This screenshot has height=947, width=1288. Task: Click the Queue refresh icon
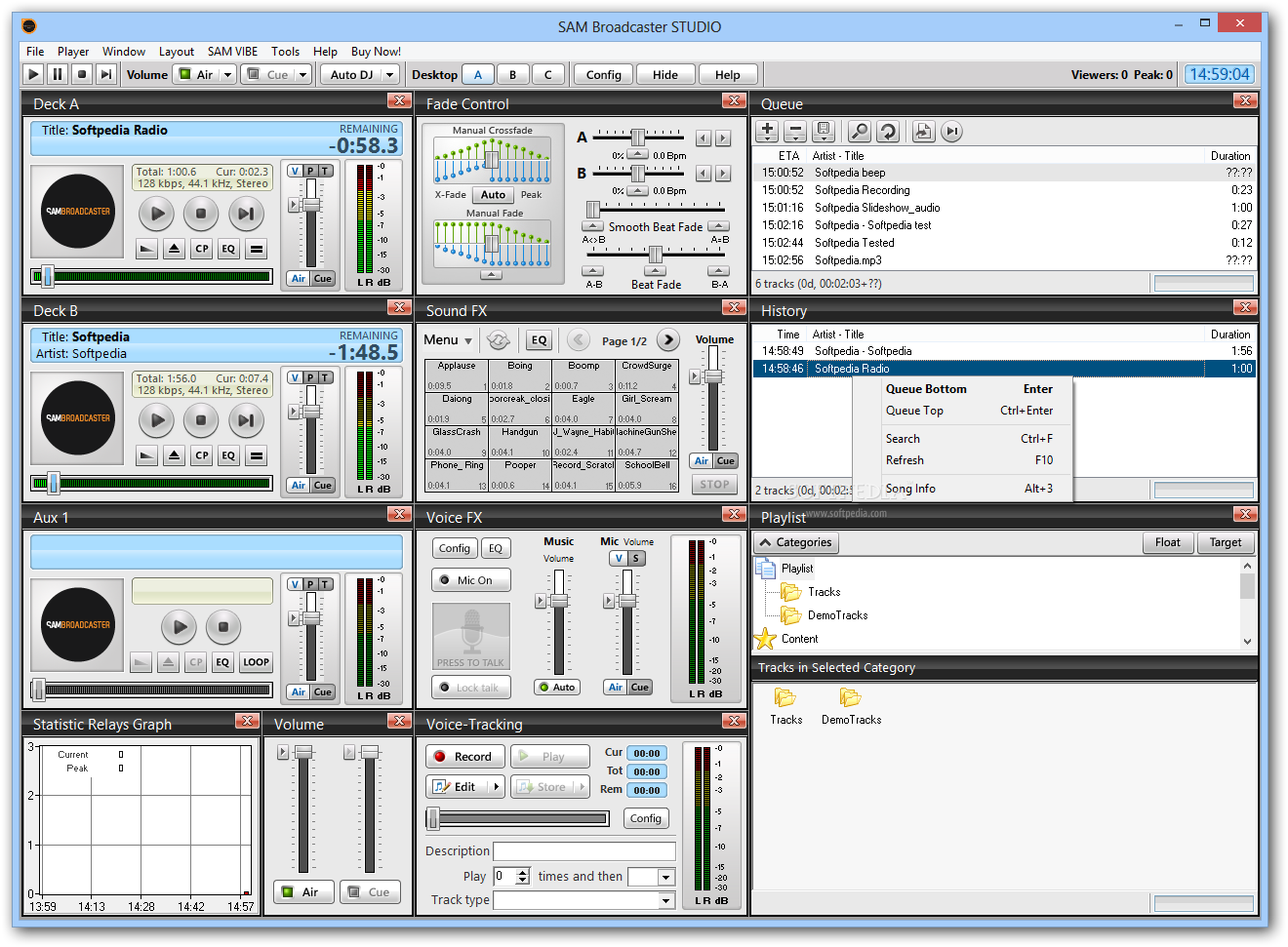click(x=888, y=131)
